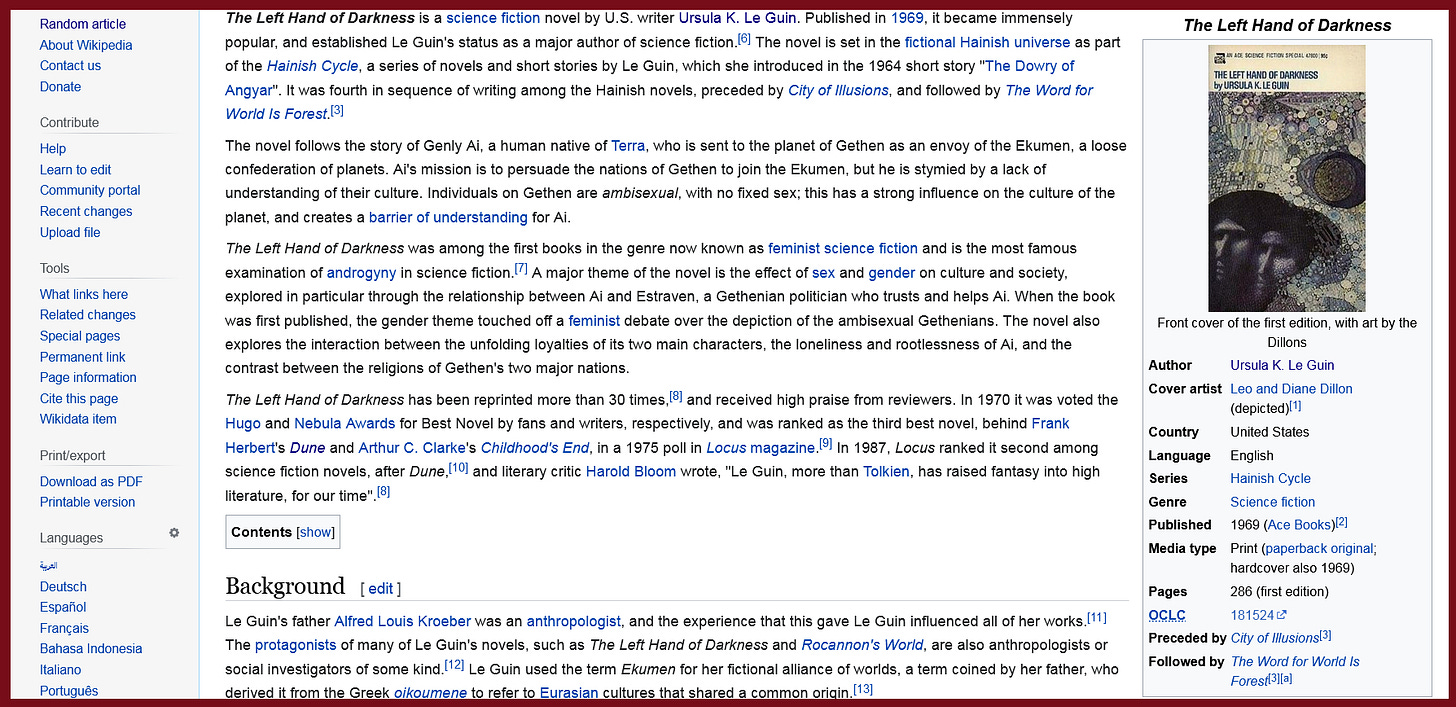Go to About Wikipedia
Screen dimensions: 1456x707
[x=86, y=45]
